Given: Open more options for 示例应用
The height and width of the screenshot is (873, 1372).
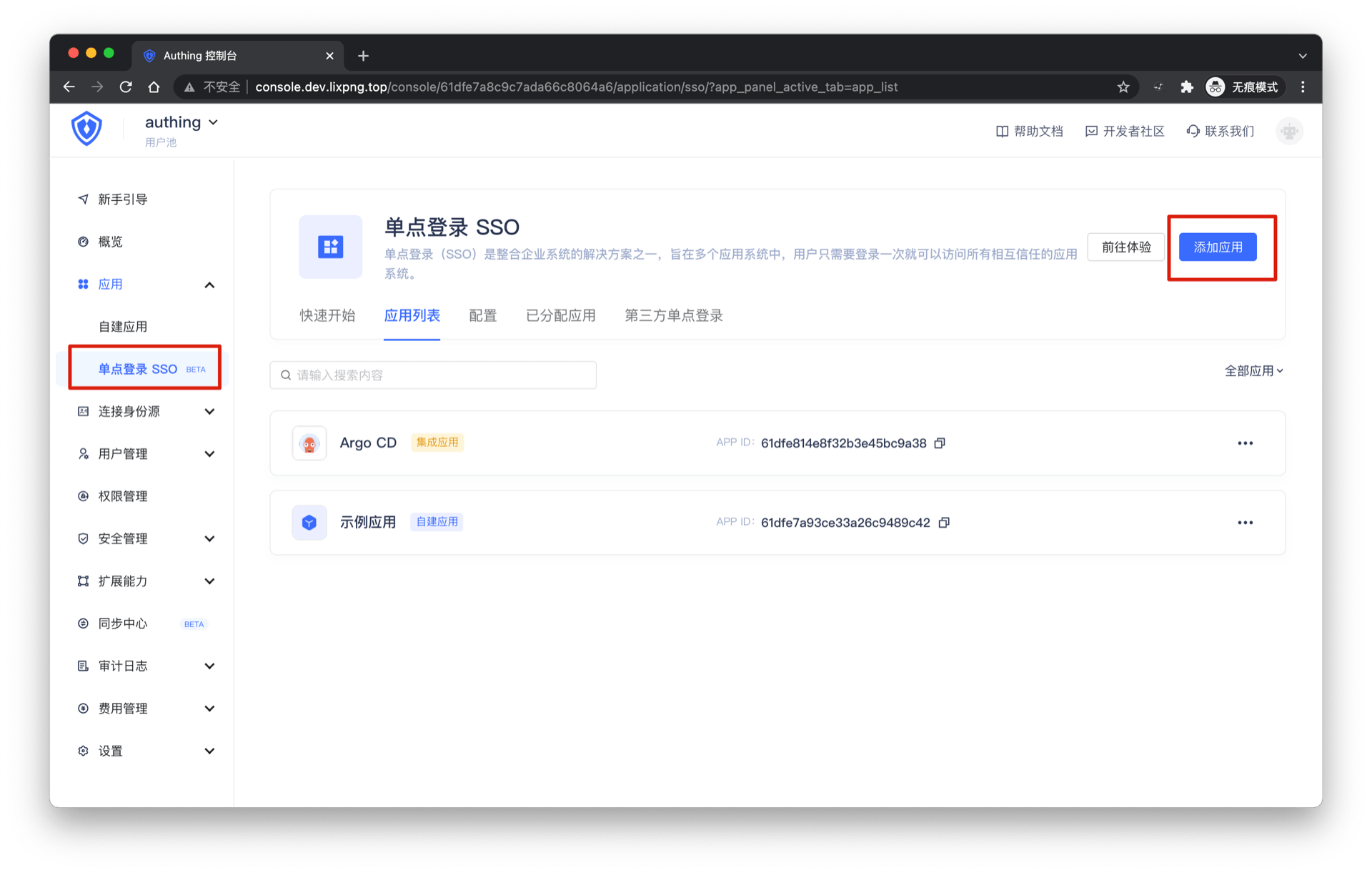Looking at the screenshot, I should 1245,523.
